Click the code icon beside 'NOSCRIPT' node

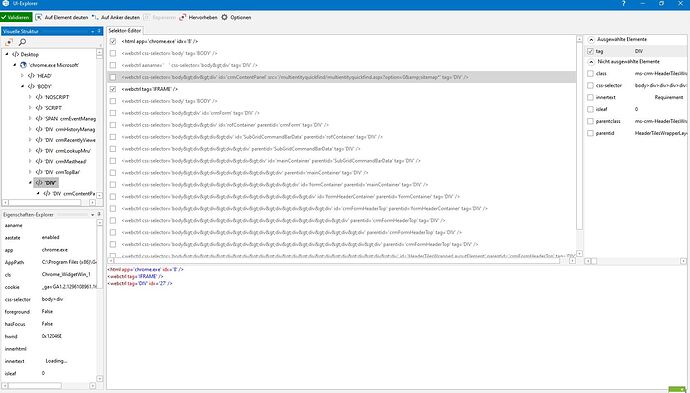(x=39, y=97)
